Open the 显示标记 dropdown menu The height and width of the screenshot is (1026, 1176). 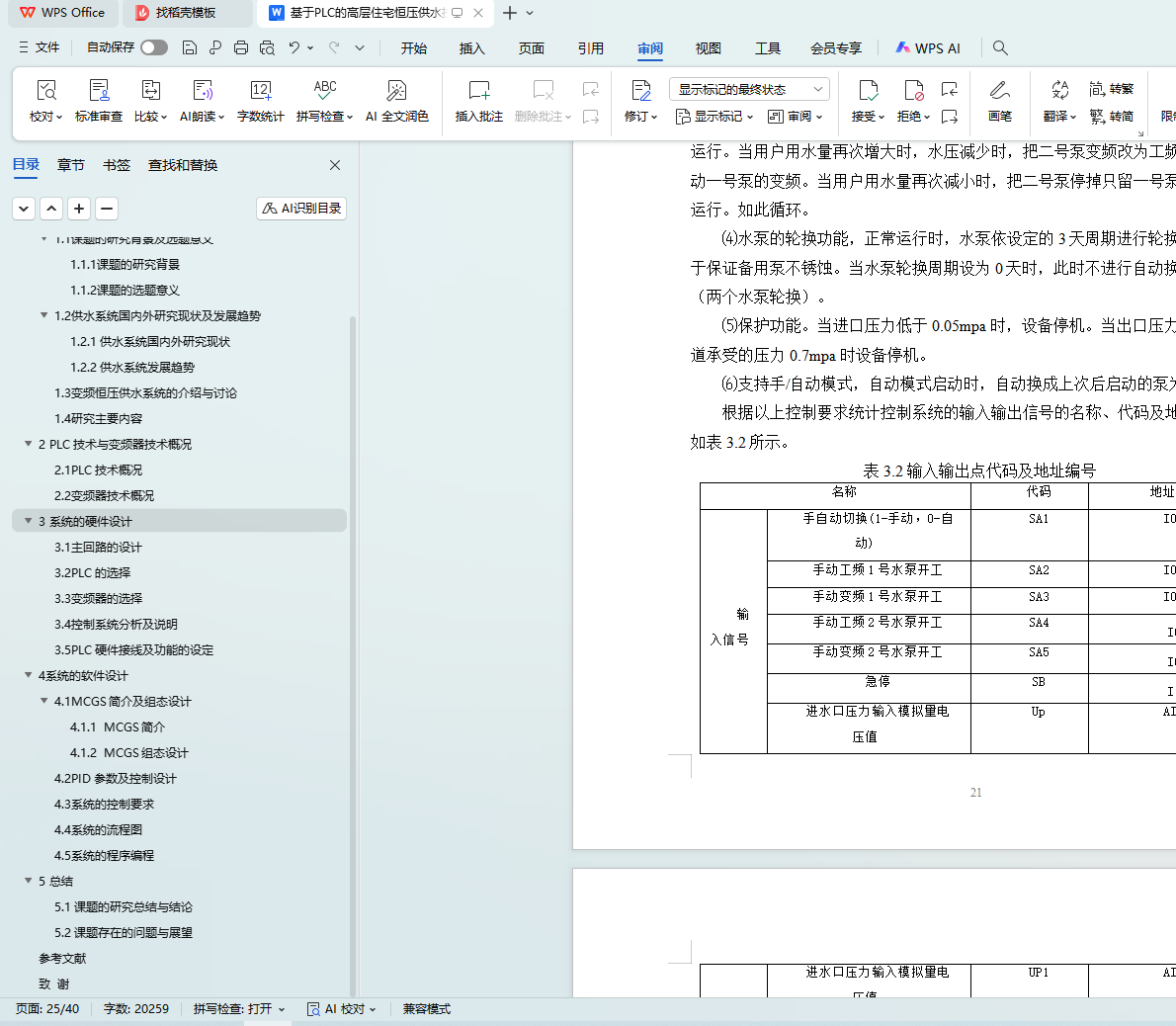(714, 117)
